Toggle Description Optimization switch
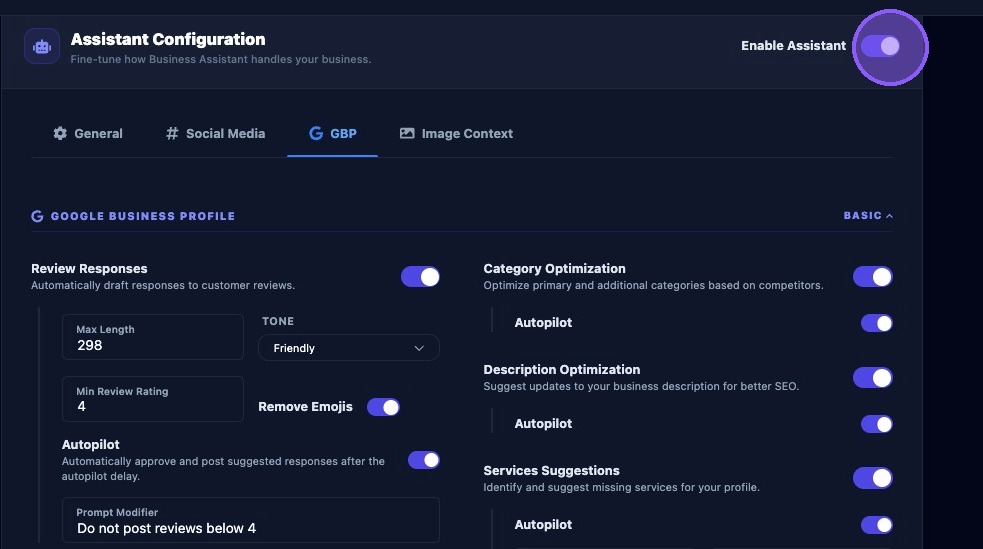 pyautogui.click(x=873, y=377)
